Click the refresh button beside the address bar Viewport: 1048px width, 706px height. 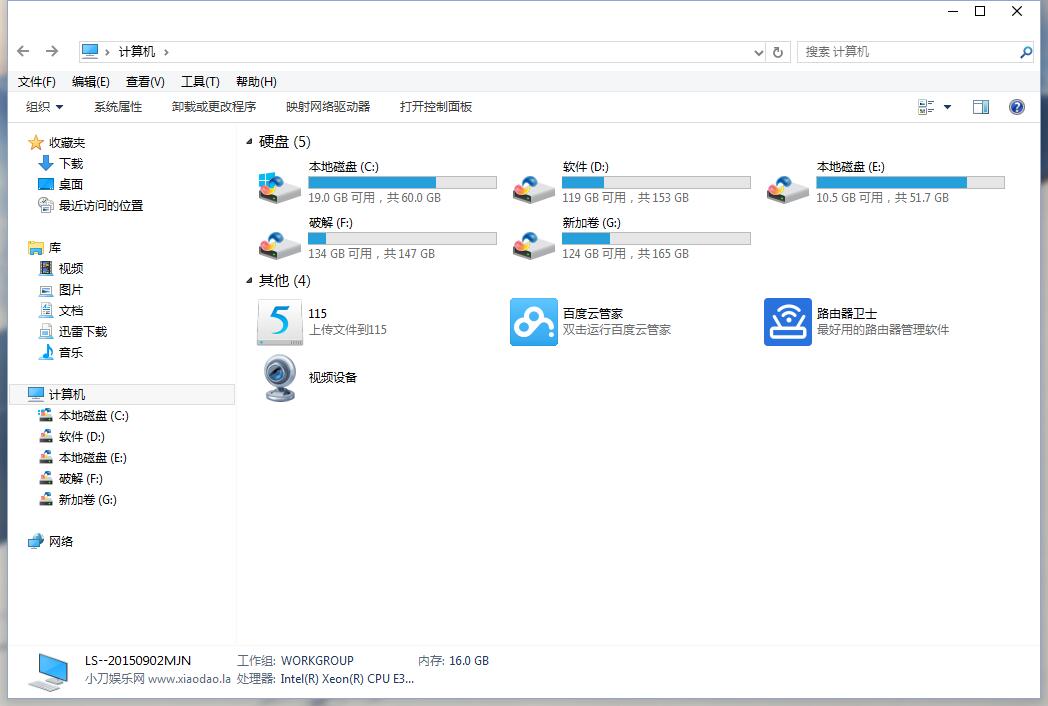tap(778, 52)
